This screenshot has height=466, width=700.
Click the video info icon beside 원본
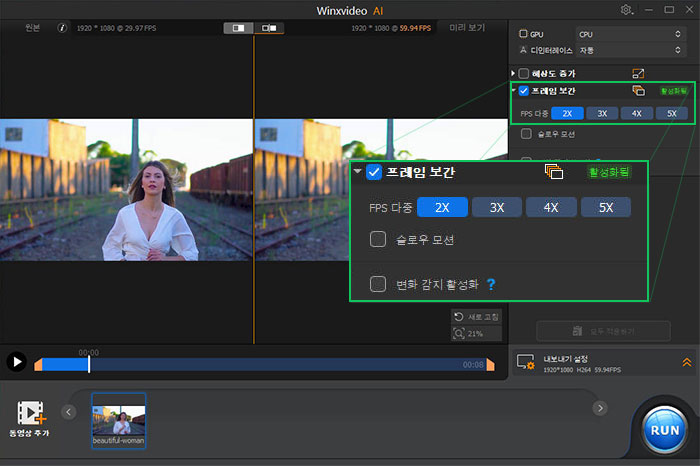click(63, 29)
